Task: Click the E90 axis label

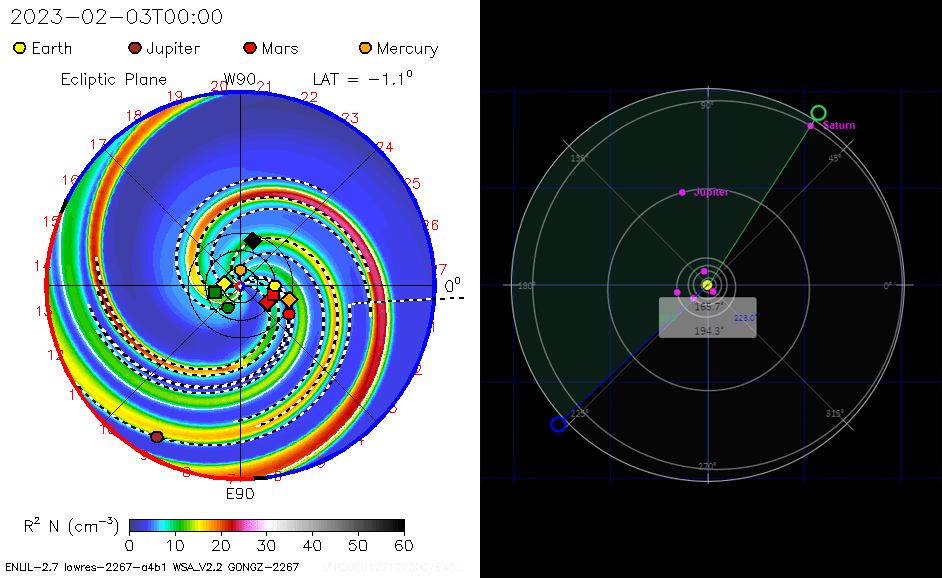Action: pos(240,493)
